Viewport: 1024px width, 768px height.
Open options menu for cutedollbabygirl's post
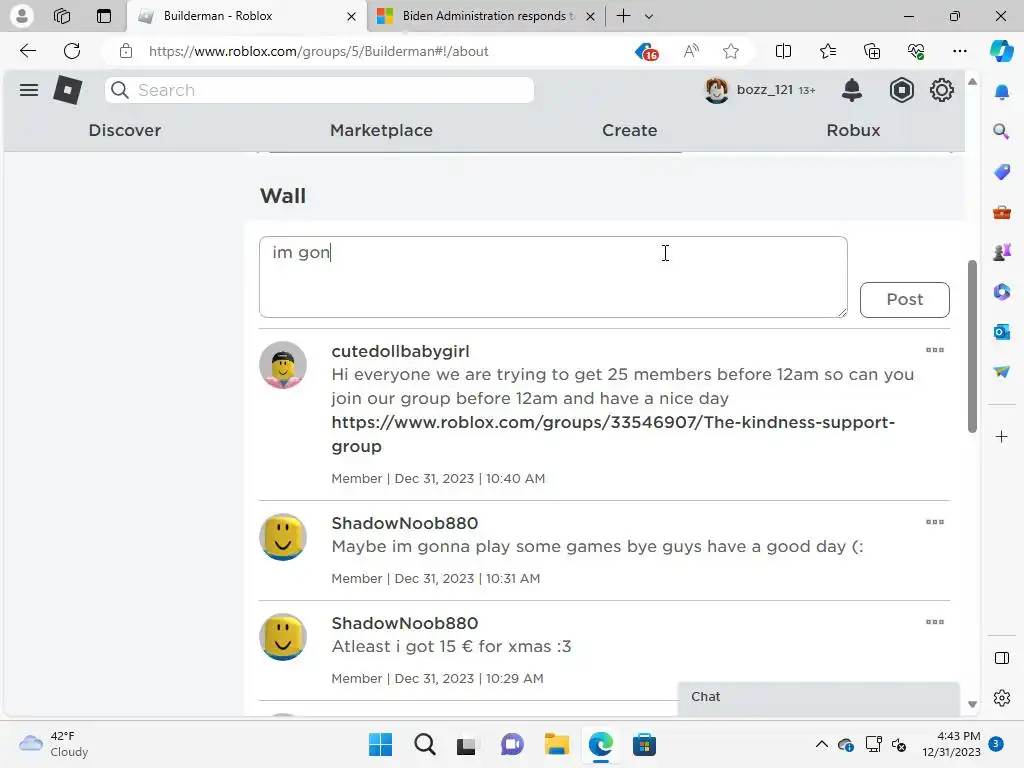tap(935, 350)
